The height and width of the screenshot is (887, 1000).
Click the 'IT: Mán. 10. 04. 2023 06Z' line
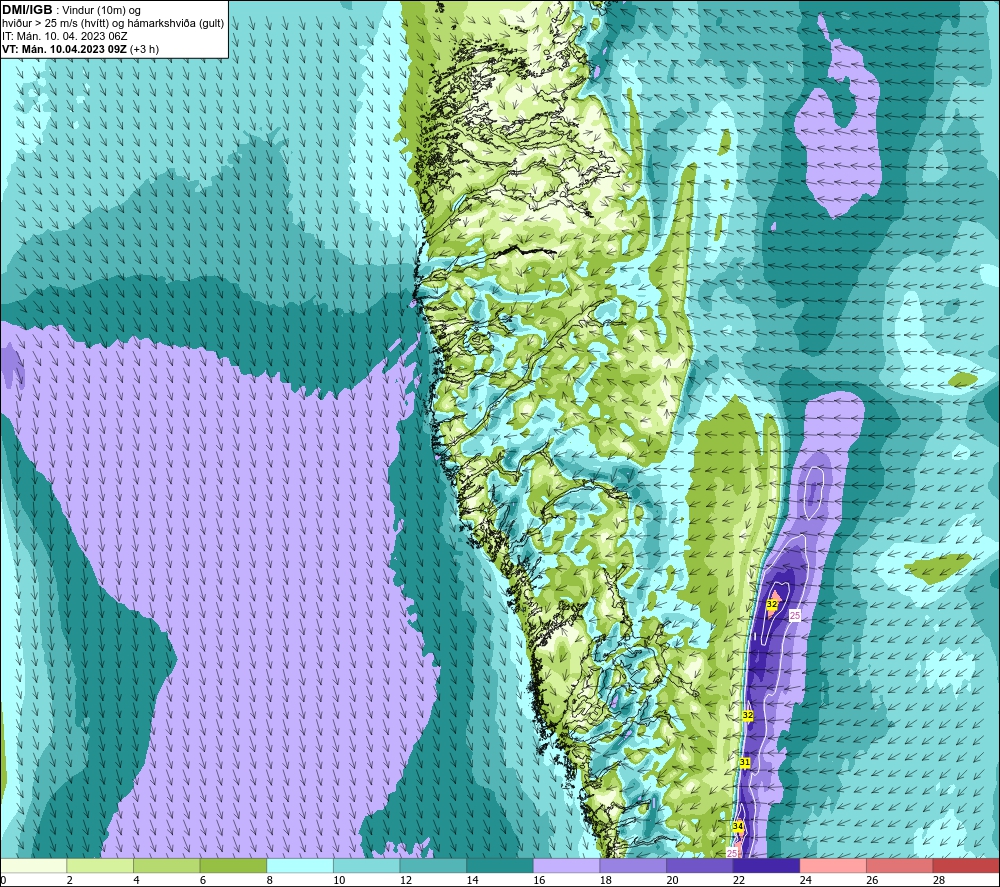[64, 36]
